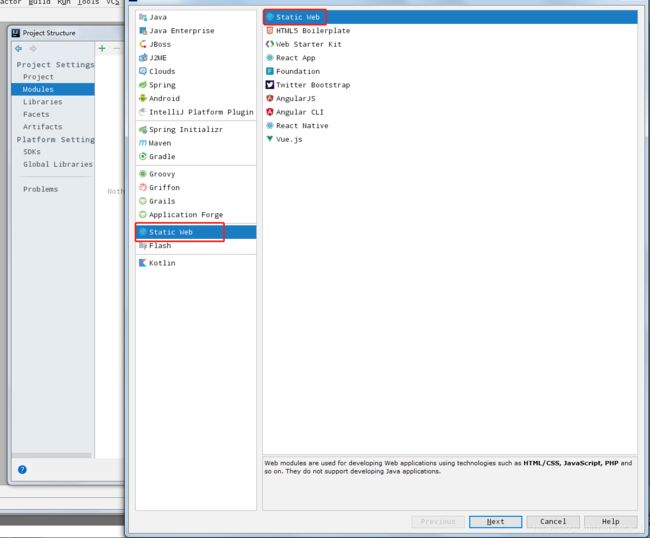The height and width of the screenshot is (538, 650).
Task: Select the AngularJS icon
Action: 270,98
